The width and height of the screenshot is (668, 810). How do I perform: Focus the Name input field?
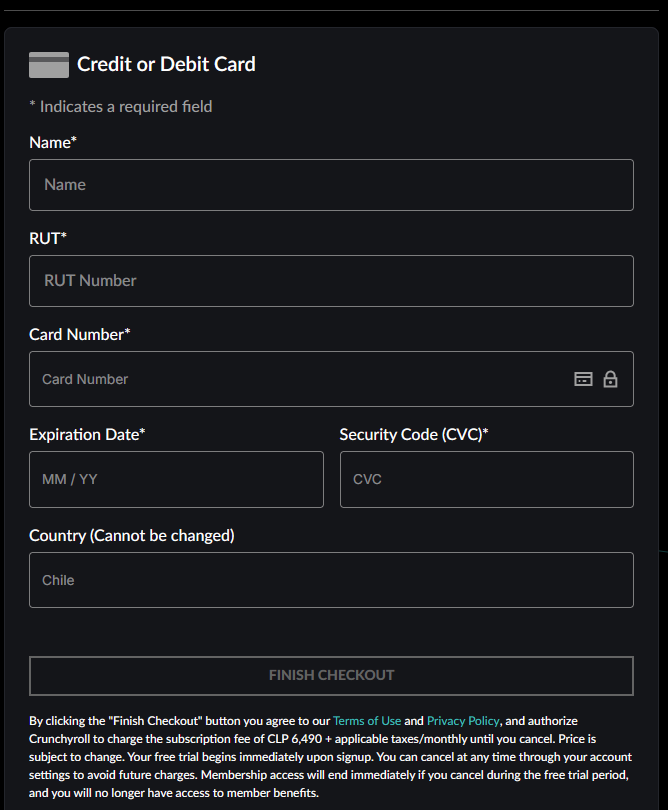[x=331, y=185]
